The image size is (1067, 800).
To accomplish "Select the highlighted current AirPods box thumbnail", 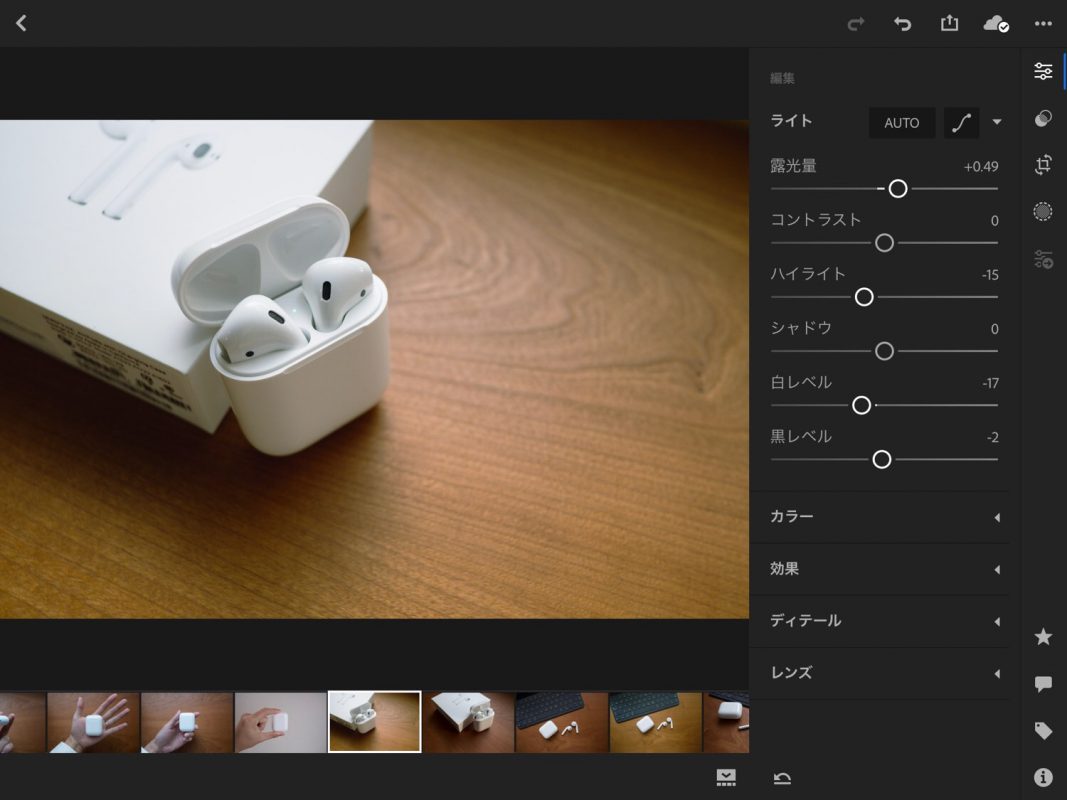I will (x=375, y=722).
